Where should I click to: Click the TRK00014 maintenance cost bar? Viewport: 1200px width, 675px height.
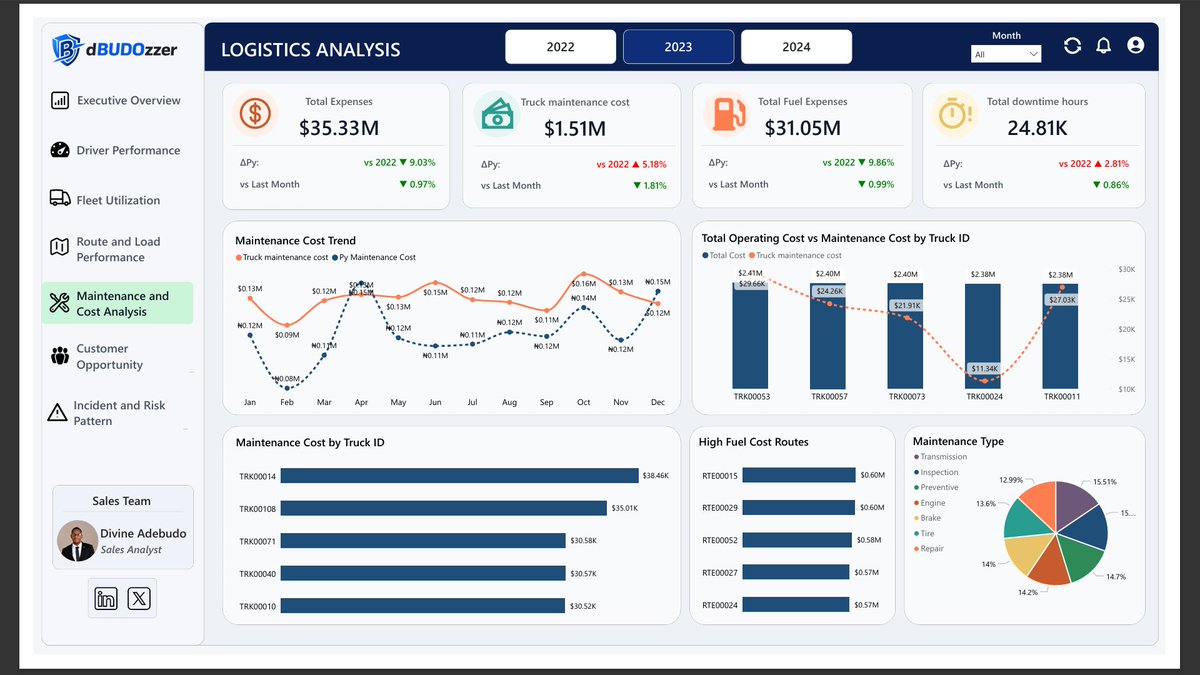point(459,476)
